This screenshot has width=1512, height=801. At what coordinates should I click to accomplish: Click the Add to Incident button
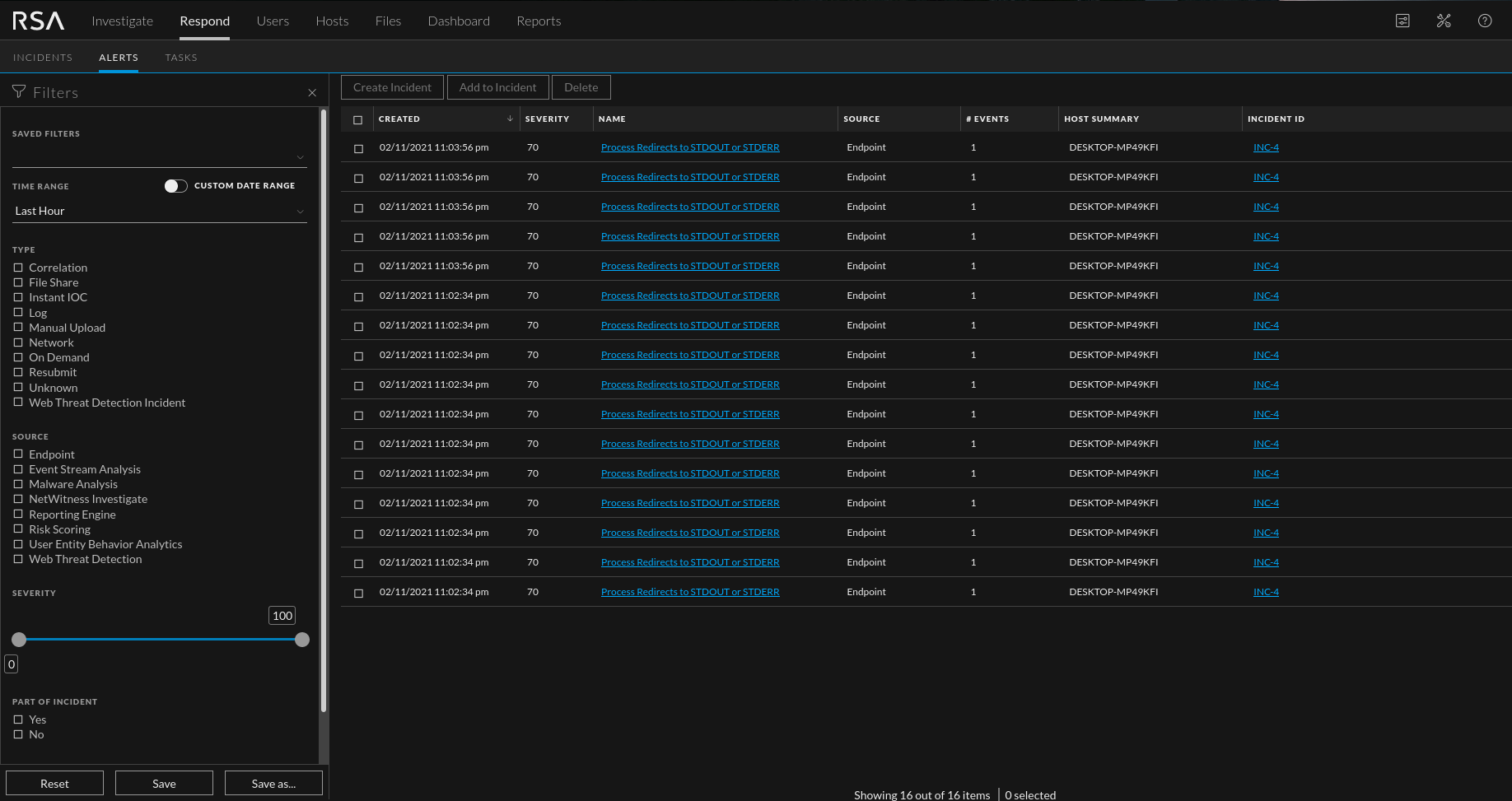click(497, 86)
